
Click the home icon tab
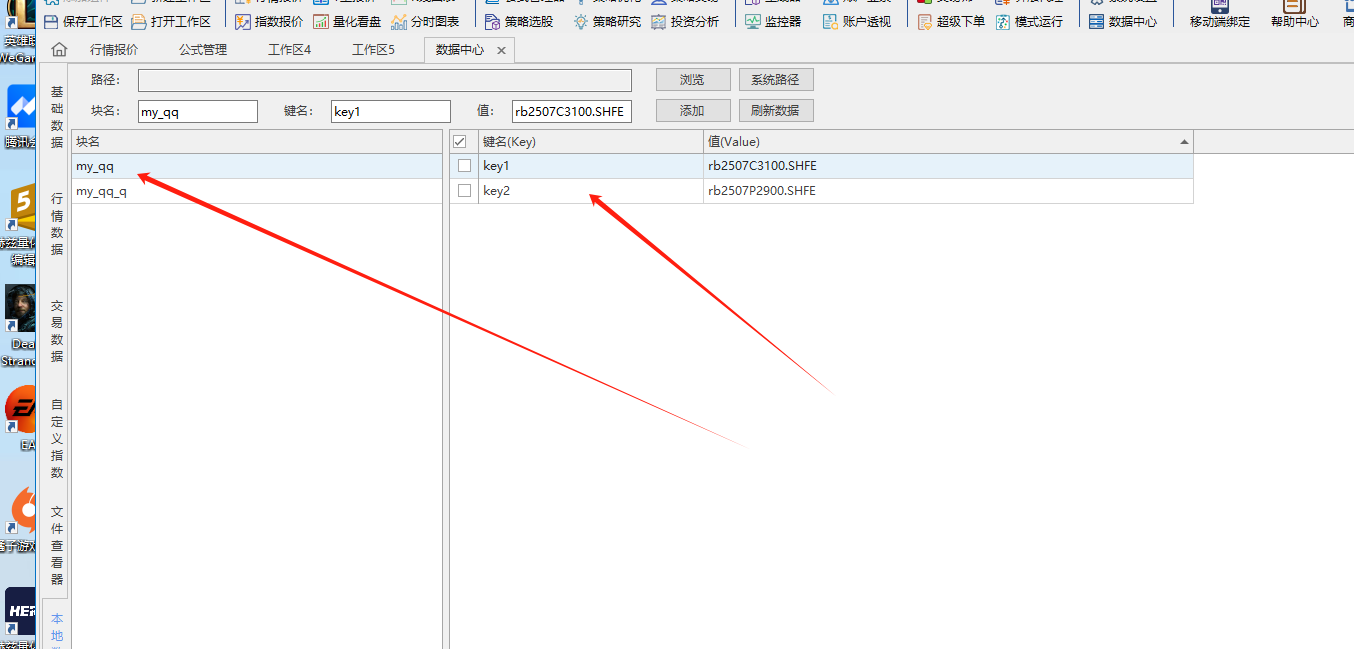tap(59, 50)
